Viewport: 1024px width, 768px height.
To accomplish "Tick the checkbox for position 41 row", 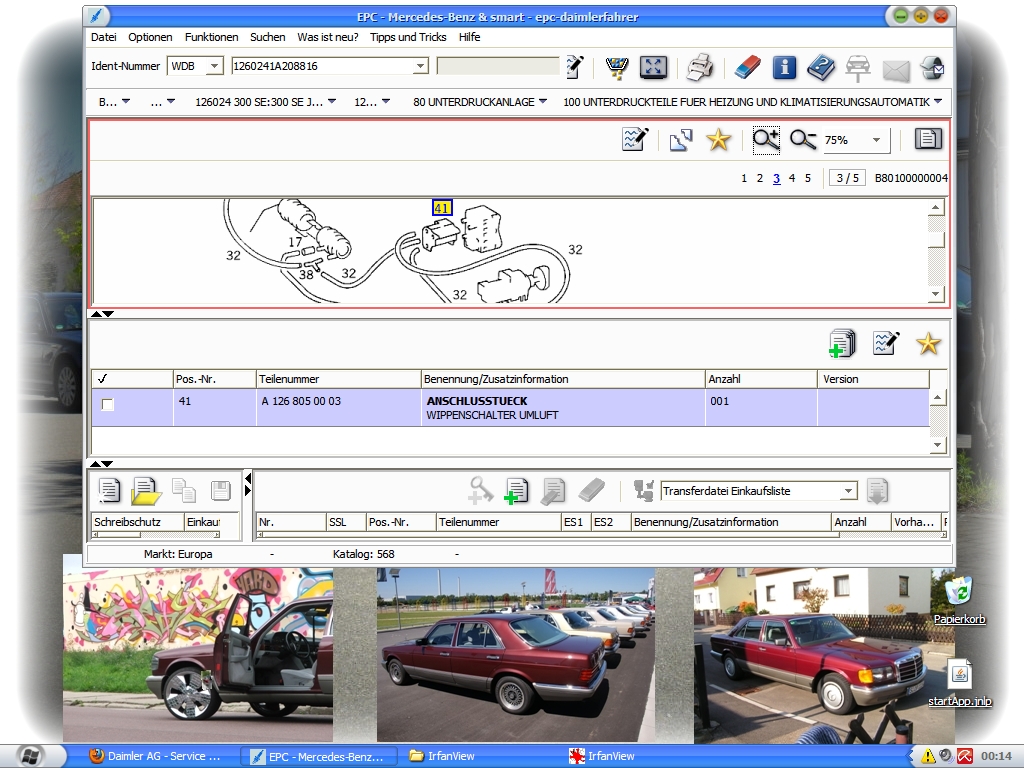I will click(108, 405).
